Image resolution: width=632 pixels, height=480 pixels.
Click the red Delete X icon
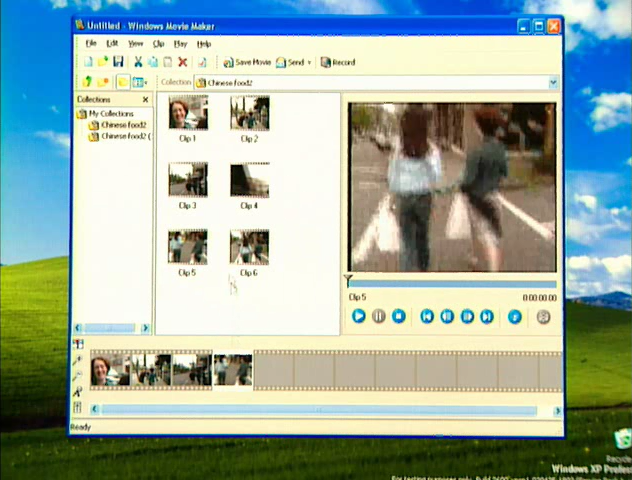coord(183,62)
